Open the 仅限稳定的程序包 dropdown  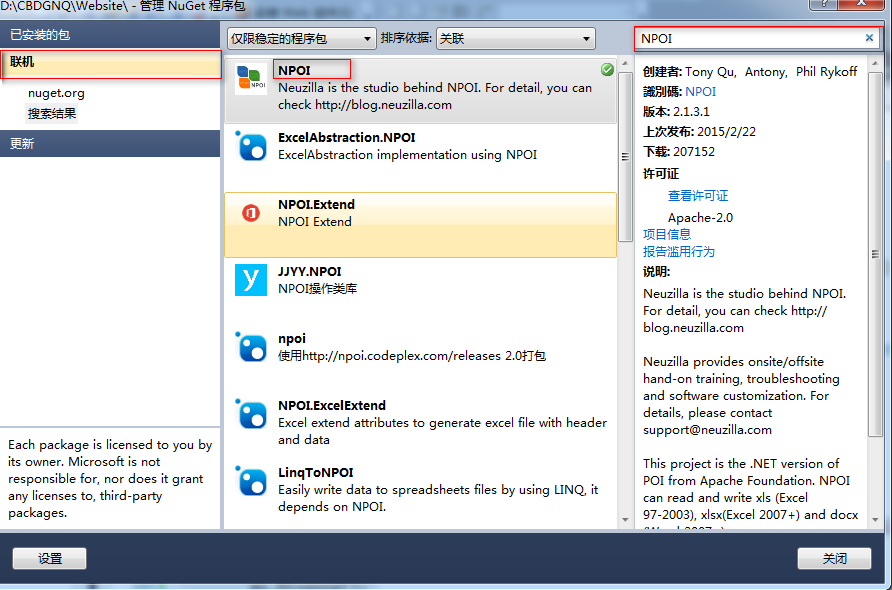click(x=302, y=39)
